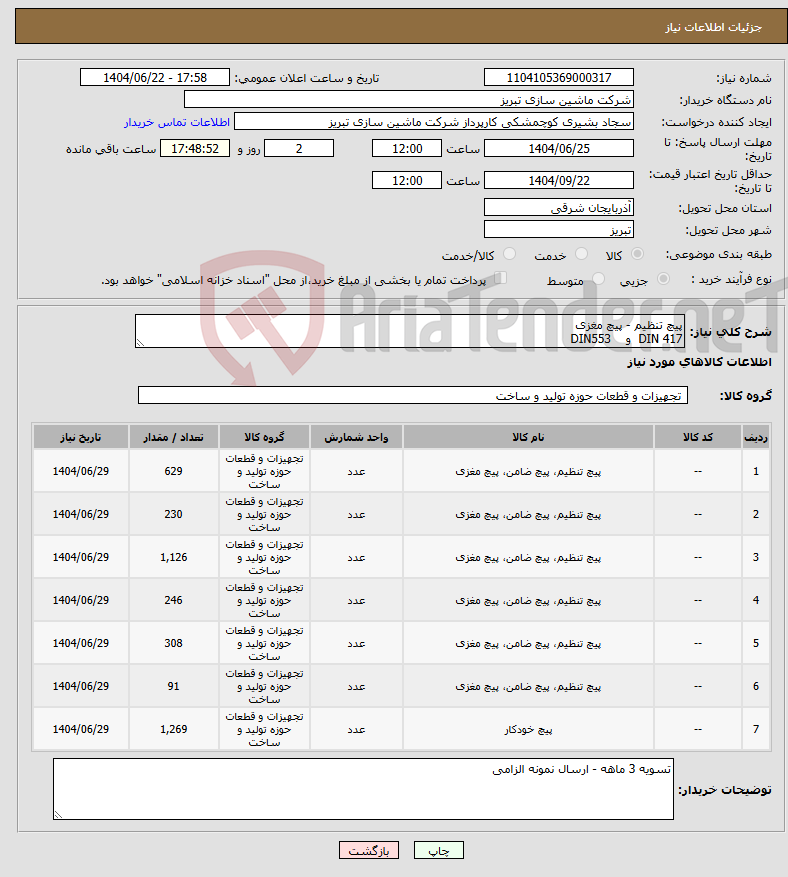Click quantity 308 in row 5

173,644
